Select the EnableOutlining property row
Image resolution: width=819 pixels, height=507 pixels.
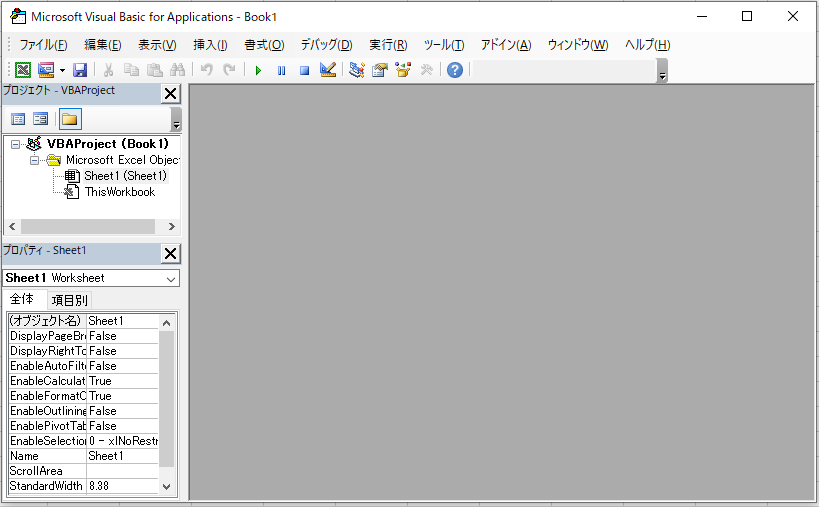[84, 411]
